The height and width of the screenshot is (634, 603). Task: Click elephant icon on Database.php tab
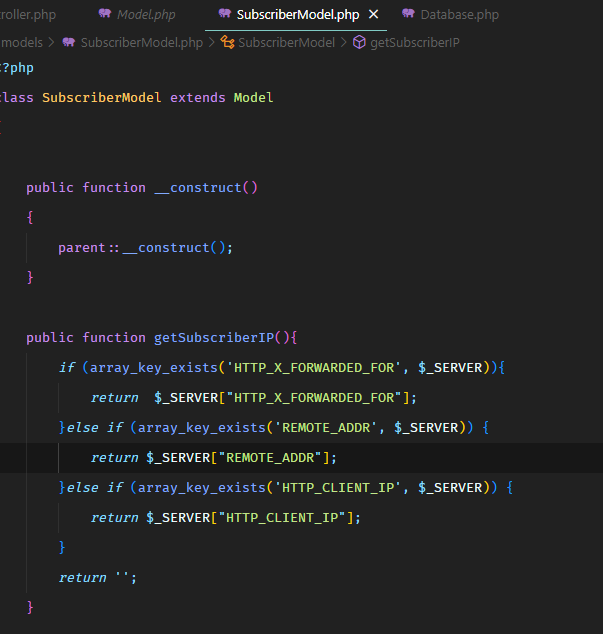[x=408, y=15]
